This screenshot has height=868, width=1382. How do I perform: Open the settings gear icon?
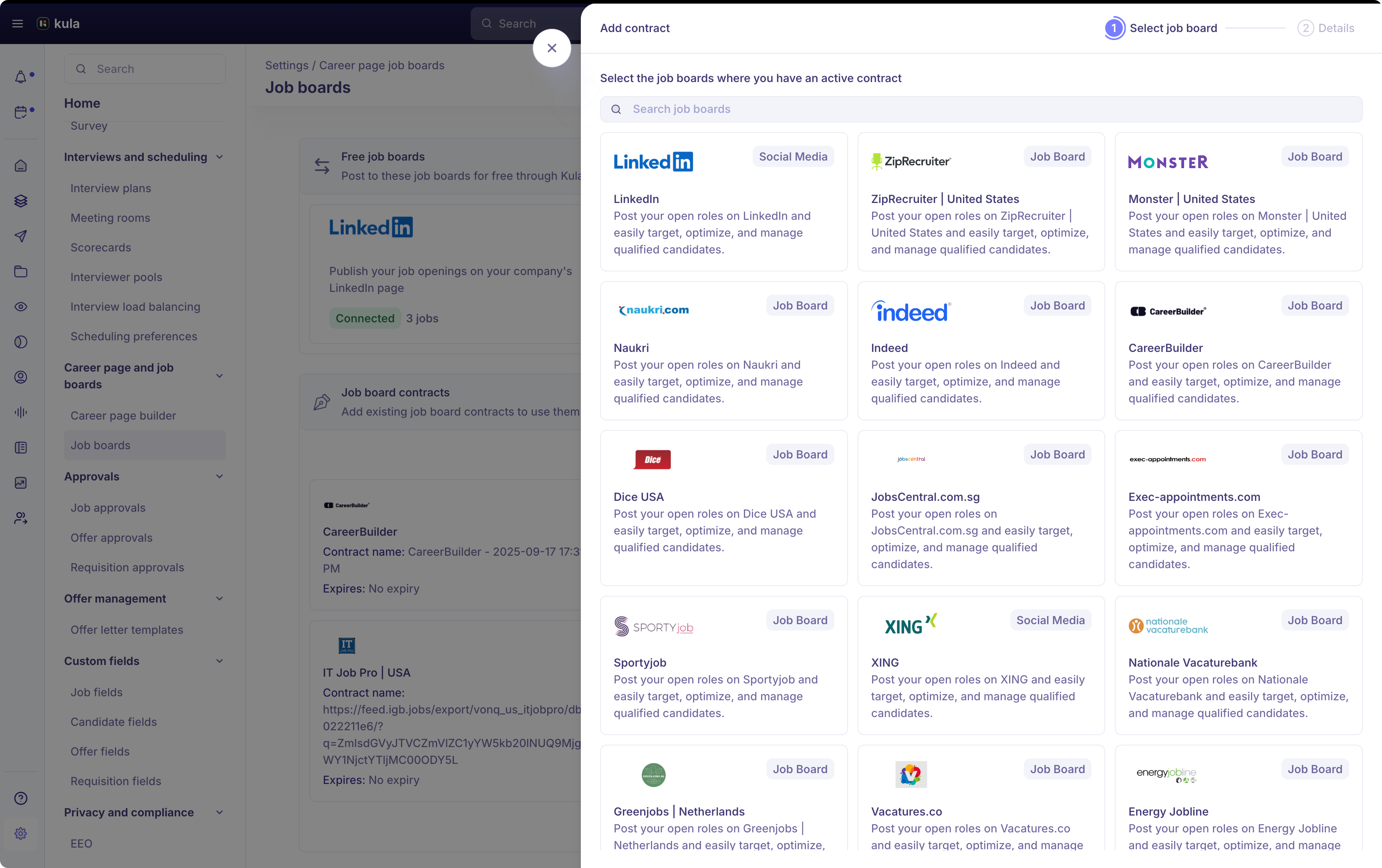point(21,834)
